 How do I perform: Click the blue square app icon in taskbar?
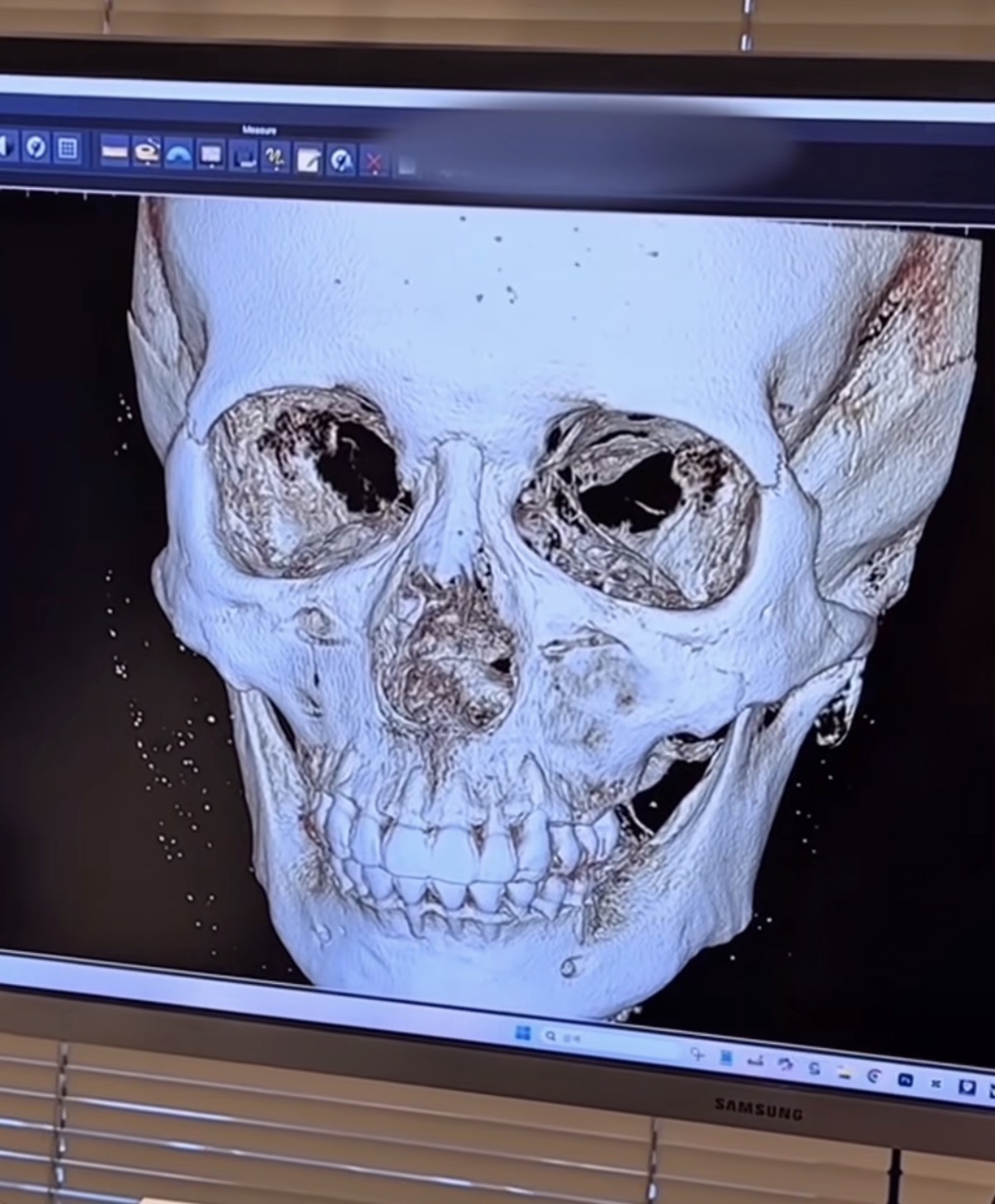coord(725,1056)
